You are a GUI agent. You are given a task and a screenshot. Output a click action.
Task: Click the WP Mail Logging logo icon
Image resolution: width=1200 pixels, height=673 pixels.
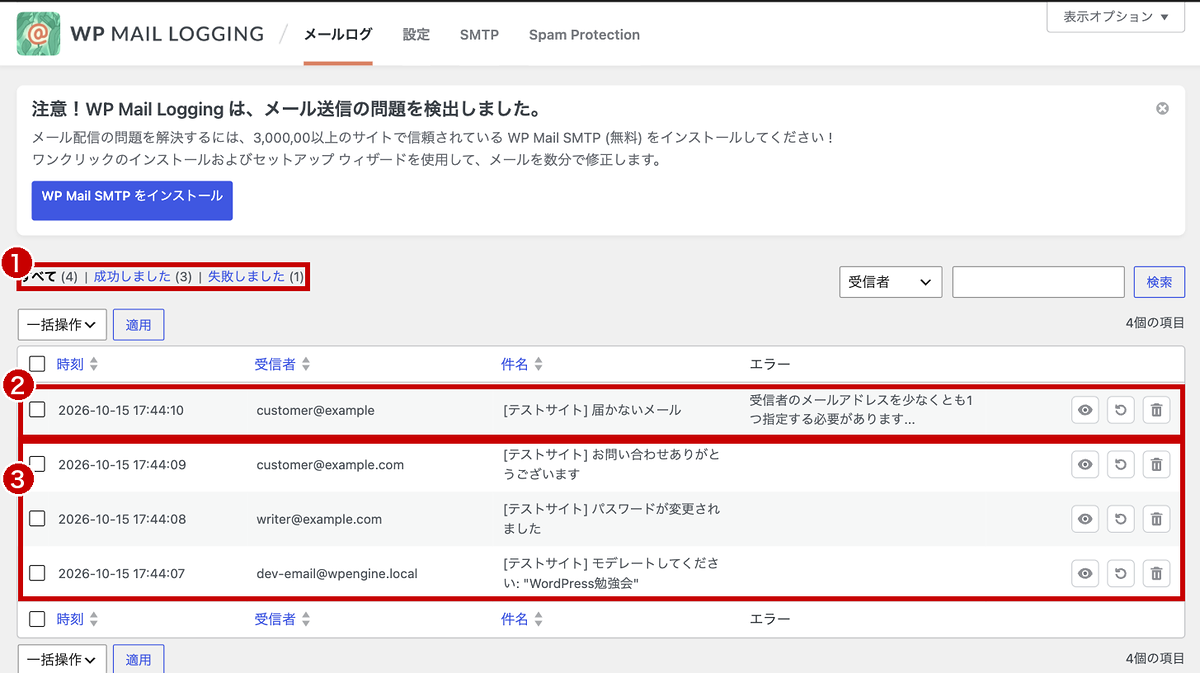coord(38,34)
